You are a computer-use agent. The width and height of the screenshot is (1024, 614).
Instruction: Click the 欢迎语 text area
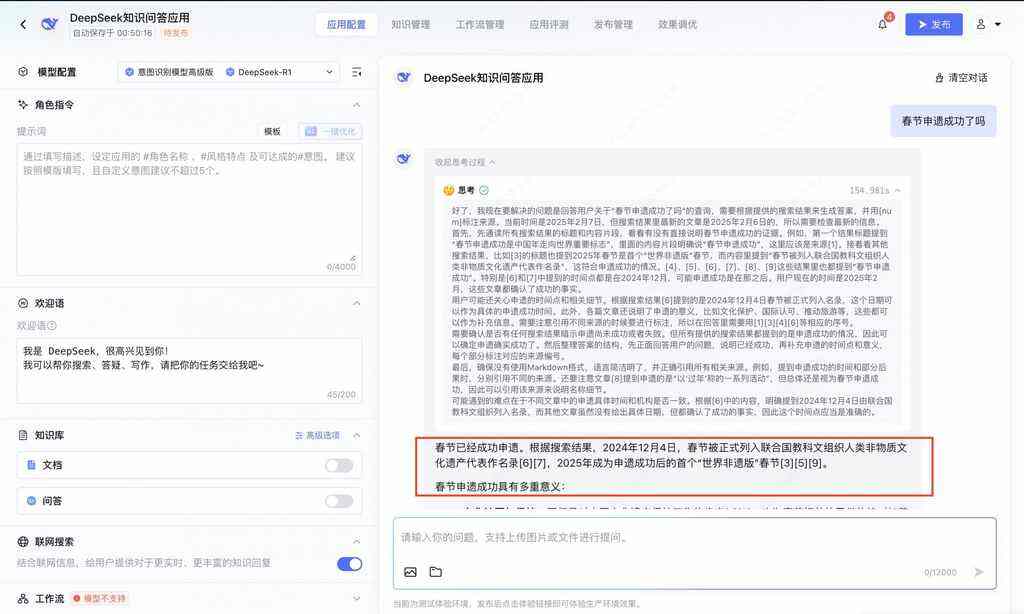[189, 370]
